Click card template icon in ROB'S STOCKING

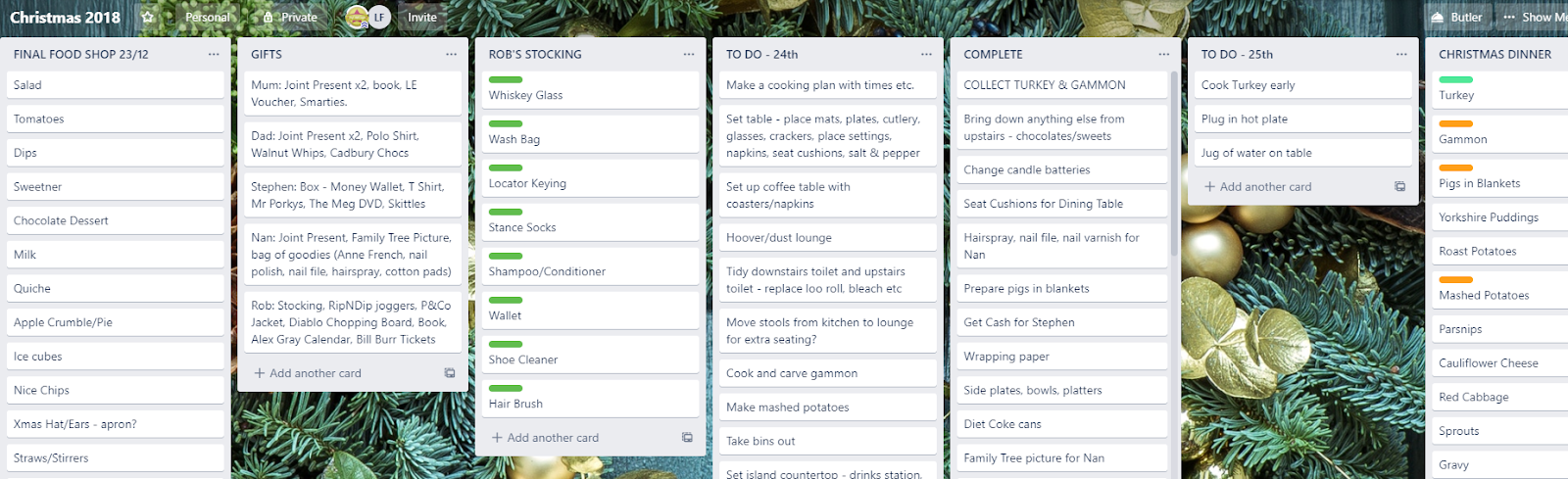687,438
